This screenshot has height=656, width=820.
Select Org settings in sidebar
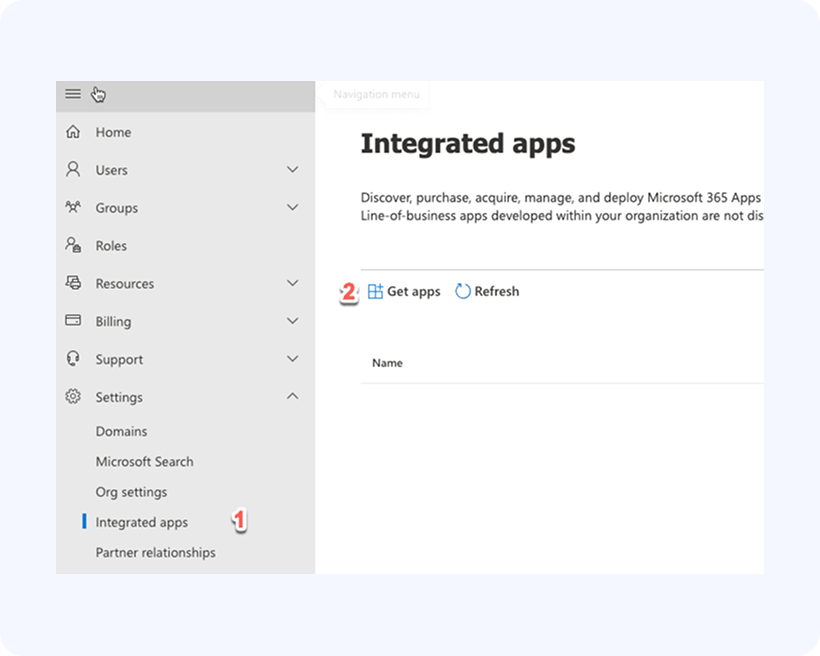[131, 492]
